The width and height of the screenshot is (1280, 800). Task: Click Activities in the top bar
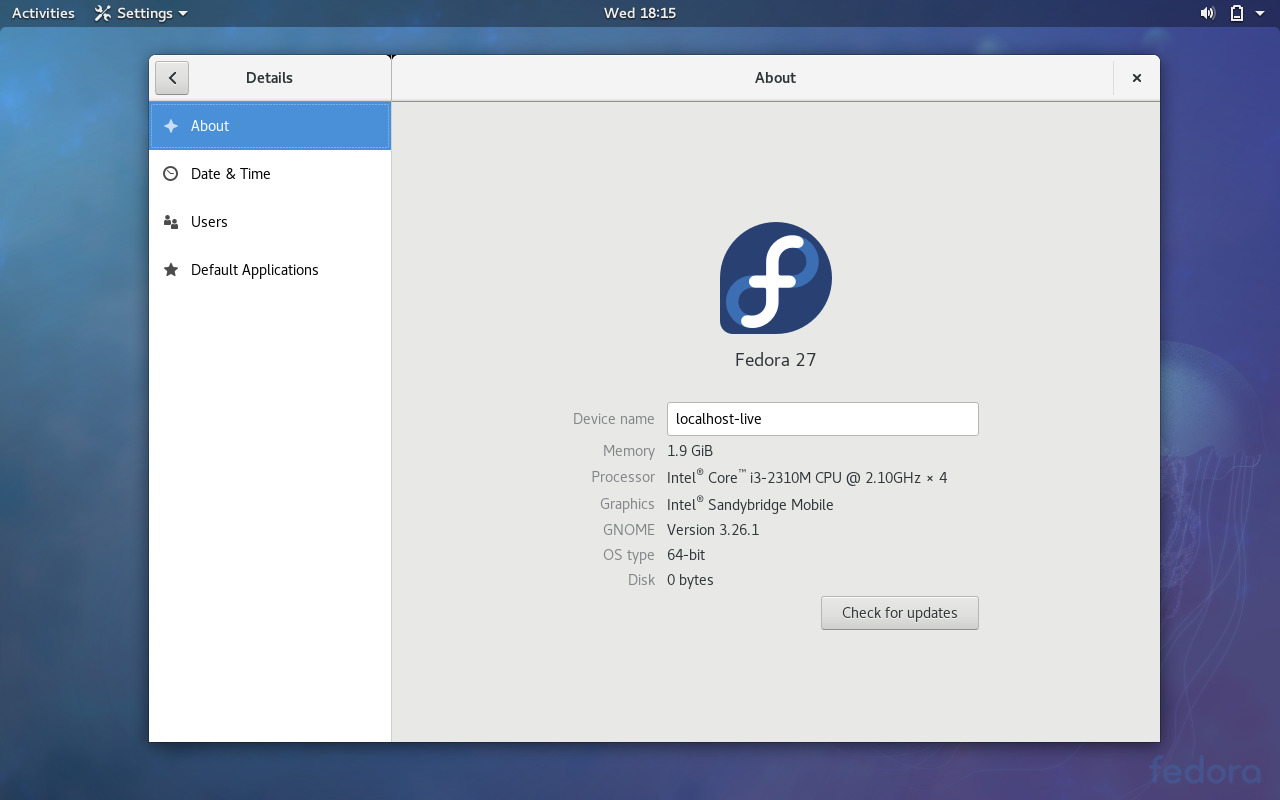(42, 13)
